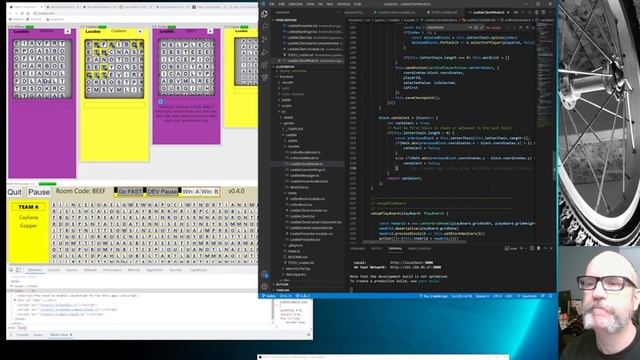Click the Win: A button
Image resolution: width=640 pixels, height=360 pixels.
tap(191, 191)
